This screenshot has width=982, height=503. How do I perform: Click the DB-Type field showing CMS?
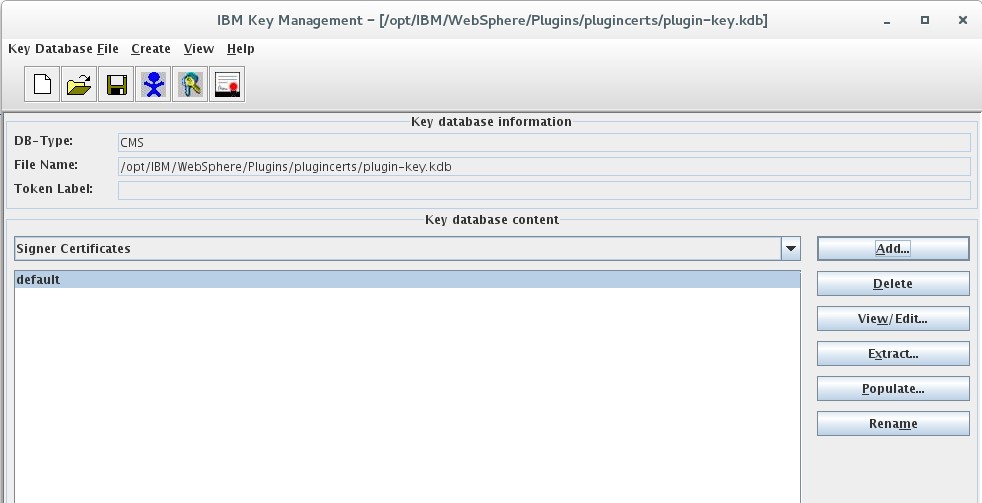pyautogui.click(x=544, y=143)
